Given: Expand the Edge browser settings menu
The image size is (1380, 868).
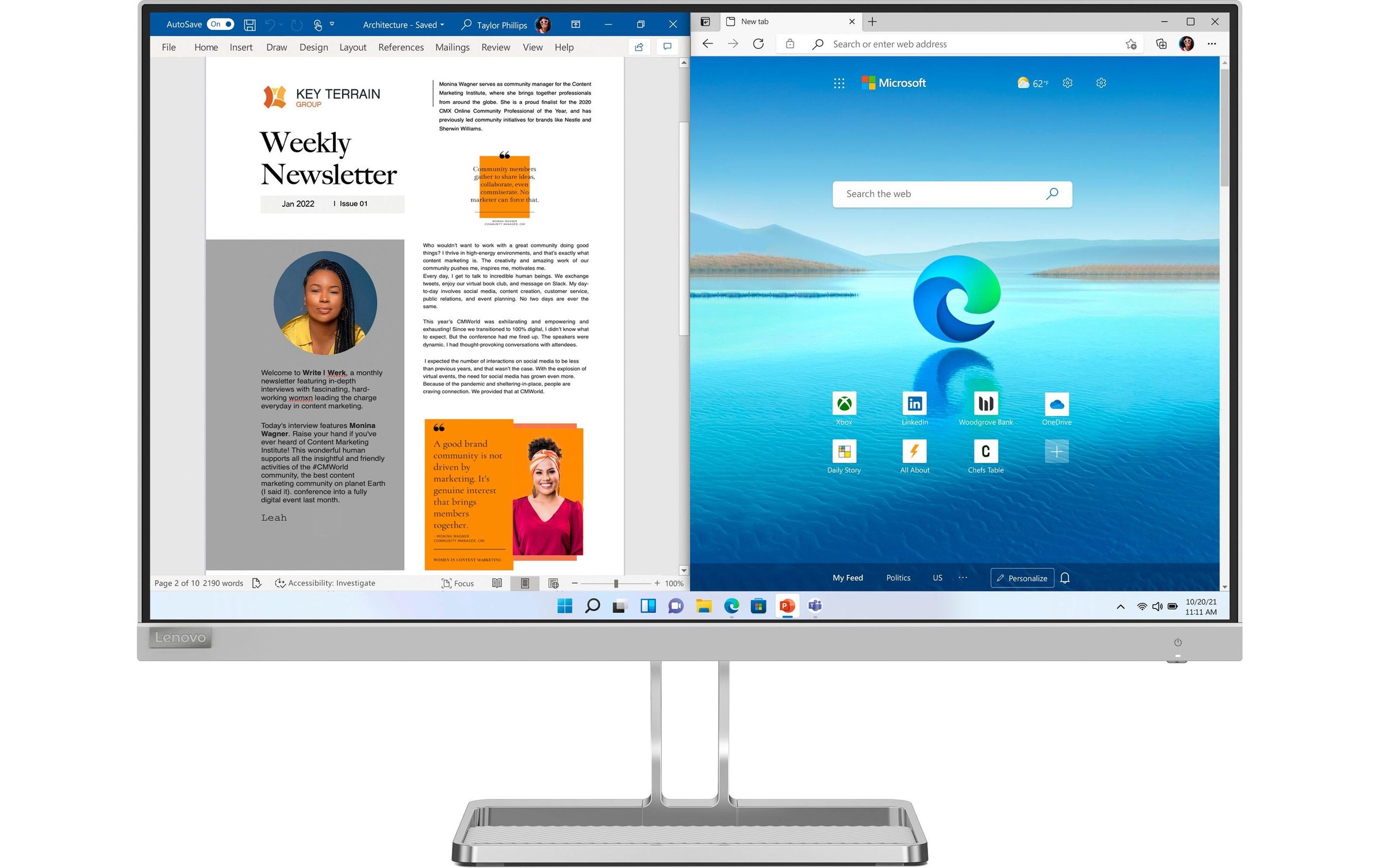Looking at the screenshot, I should click(x=1212, y=44).
